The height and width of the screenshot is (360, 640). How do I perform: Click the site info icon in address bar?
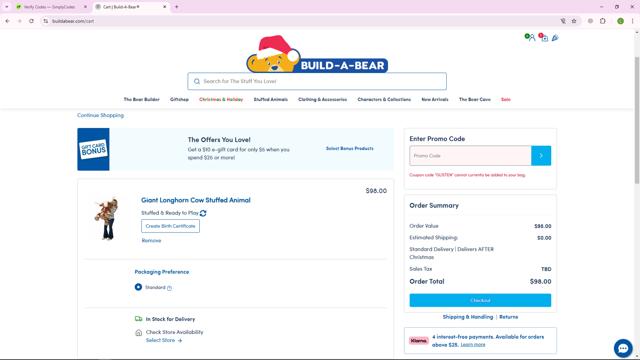46,21
